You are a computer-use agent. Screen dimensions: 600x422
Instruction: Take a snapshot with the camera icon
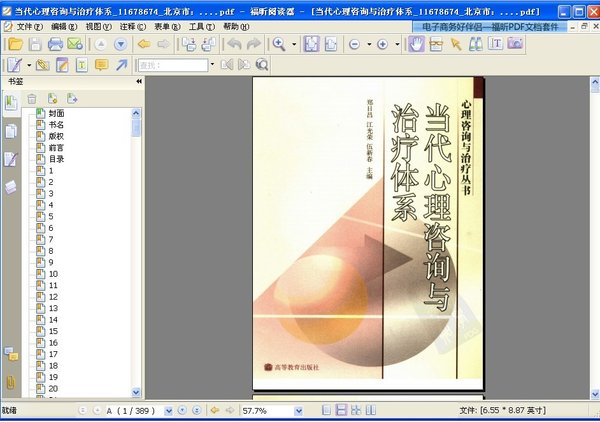[x=515, y=44]
